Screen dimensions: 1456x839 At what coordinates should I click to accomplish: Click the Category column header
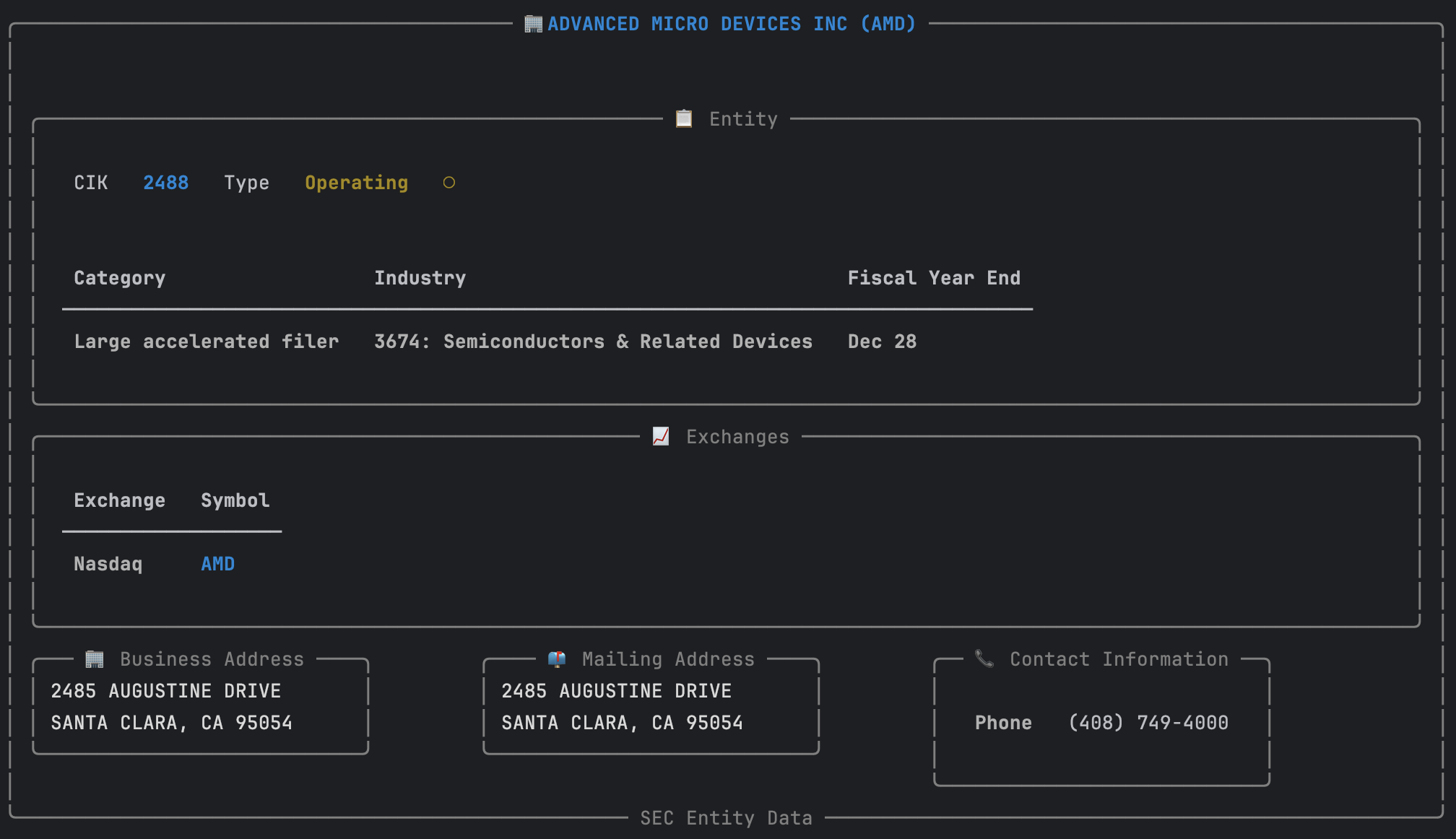[119, 279]
